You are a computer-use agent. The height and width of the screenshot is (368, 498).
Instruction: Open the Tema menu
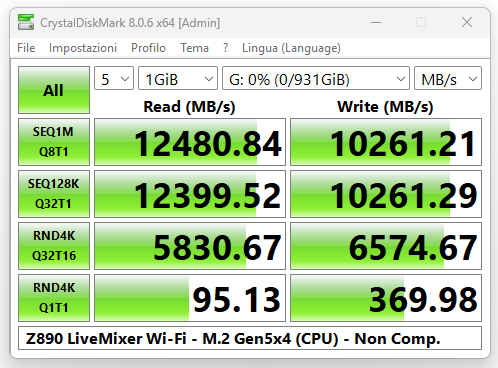(x=195, y=48)
